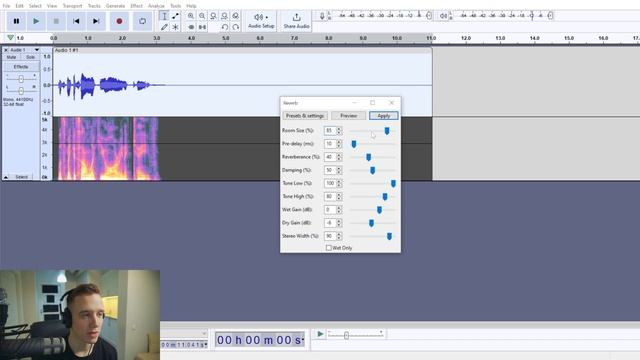Image resolution: width=640 pixels, height=360 pixels.
Task: Click the Zoom Out magnifier
Action: click(202, 16)
